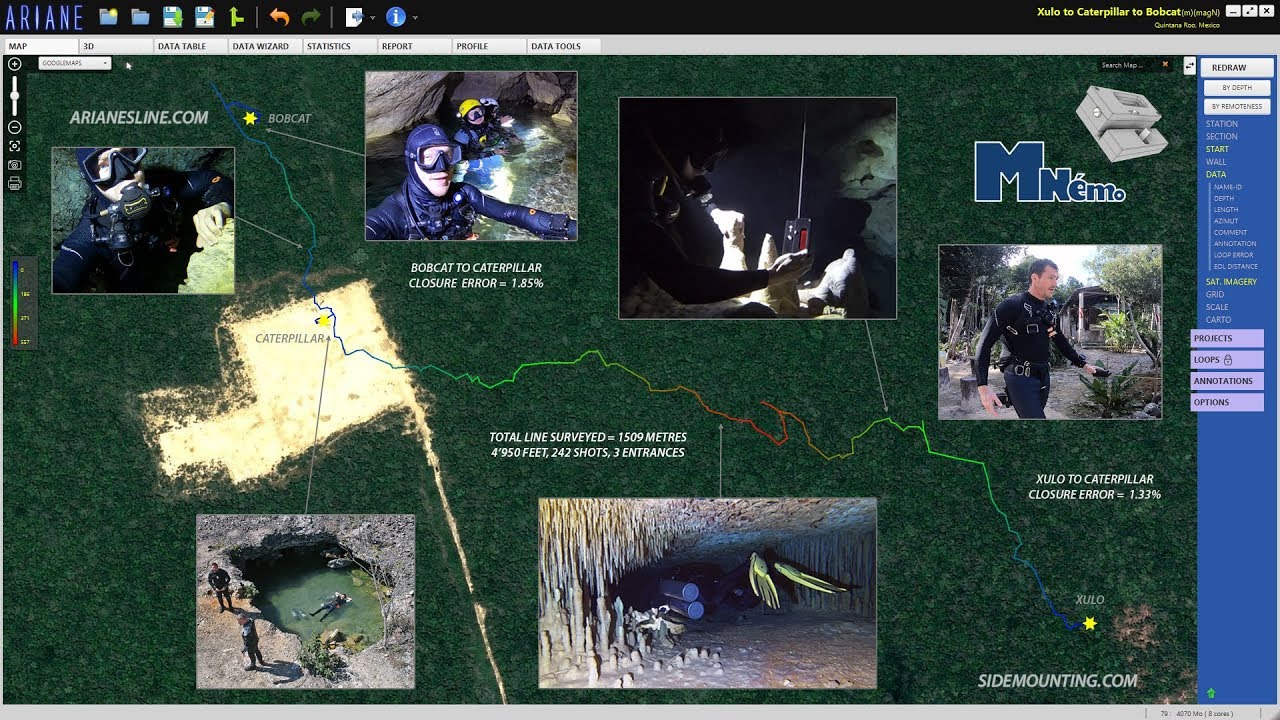Expand the LOOPS panel
This screenshot has width=1280, height=720.
tap(1227, 360)
